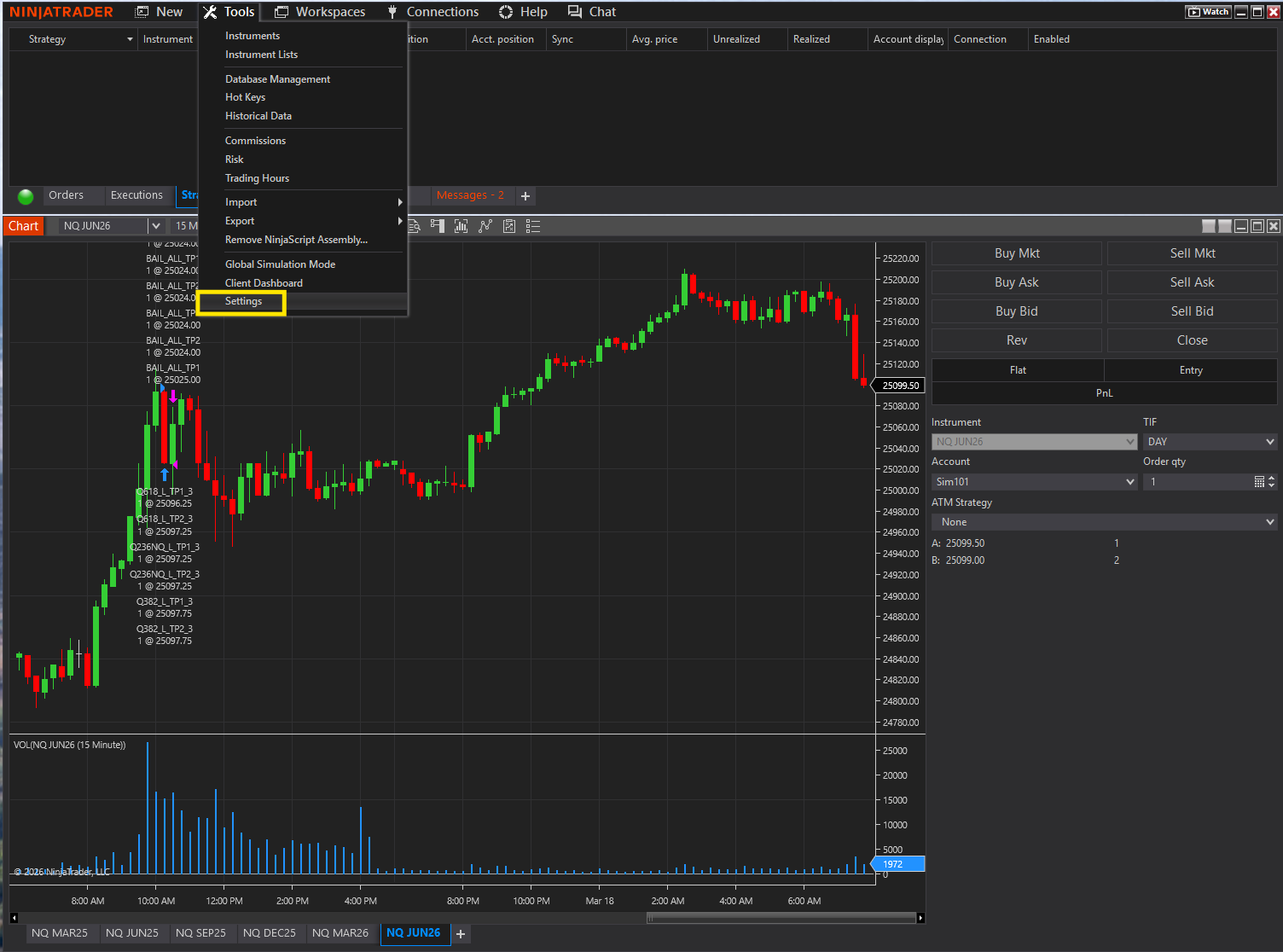
Task: Click the Buy Mkt button
Action: click(1017, 253)
